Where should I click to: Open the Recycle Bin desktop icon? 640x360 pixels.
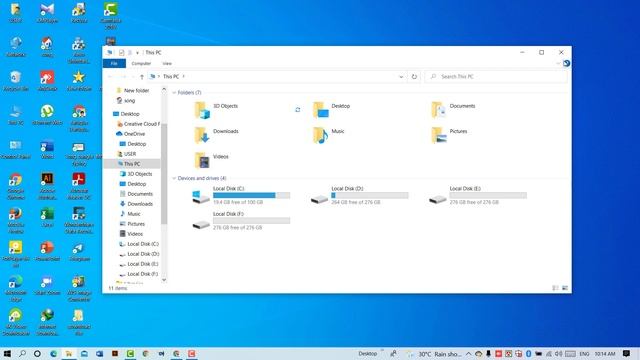click(16, 80)
